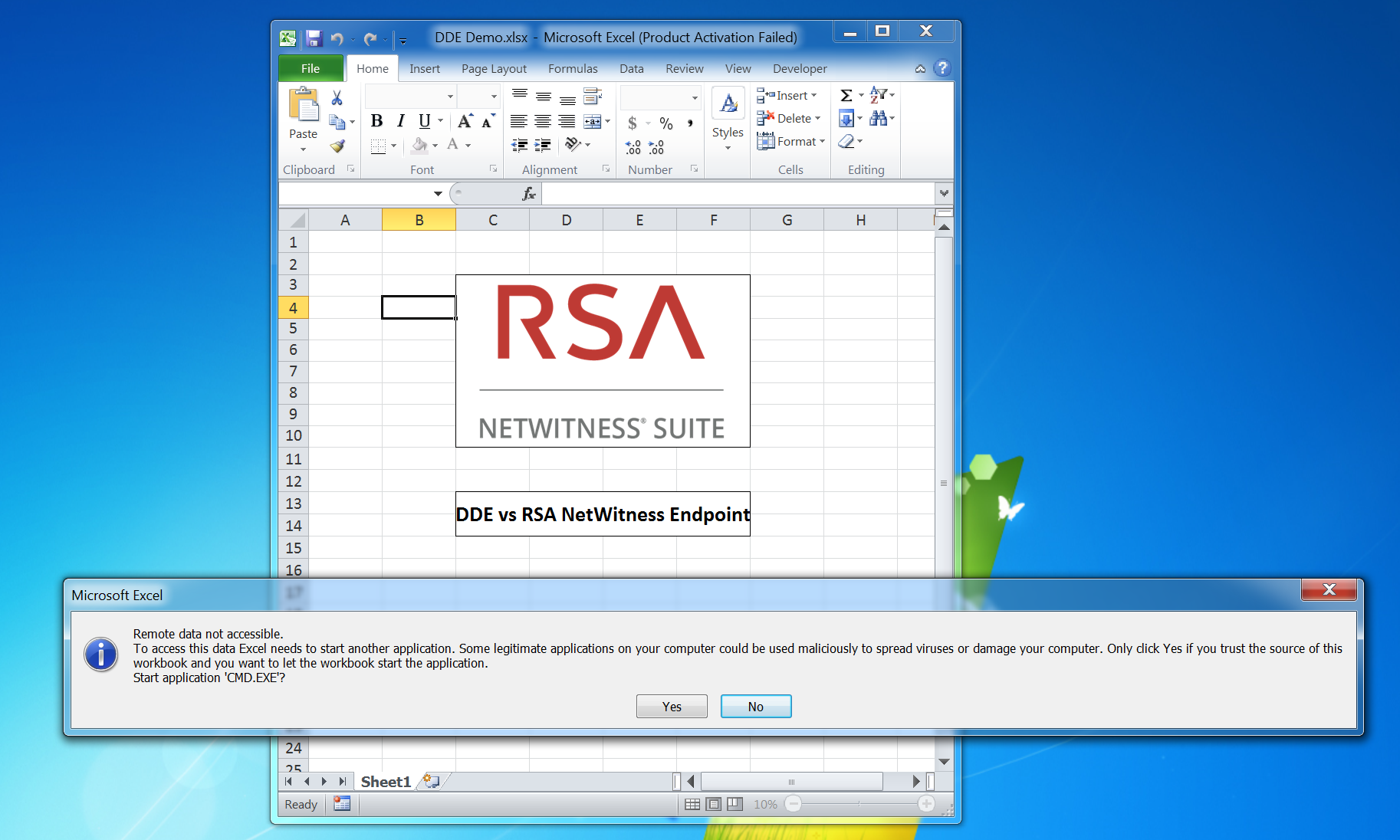Image resolution: width=1400 pixels, height=840 pixels.
Task: Click the Paste clipboard icon
Action: coord(304,106)
